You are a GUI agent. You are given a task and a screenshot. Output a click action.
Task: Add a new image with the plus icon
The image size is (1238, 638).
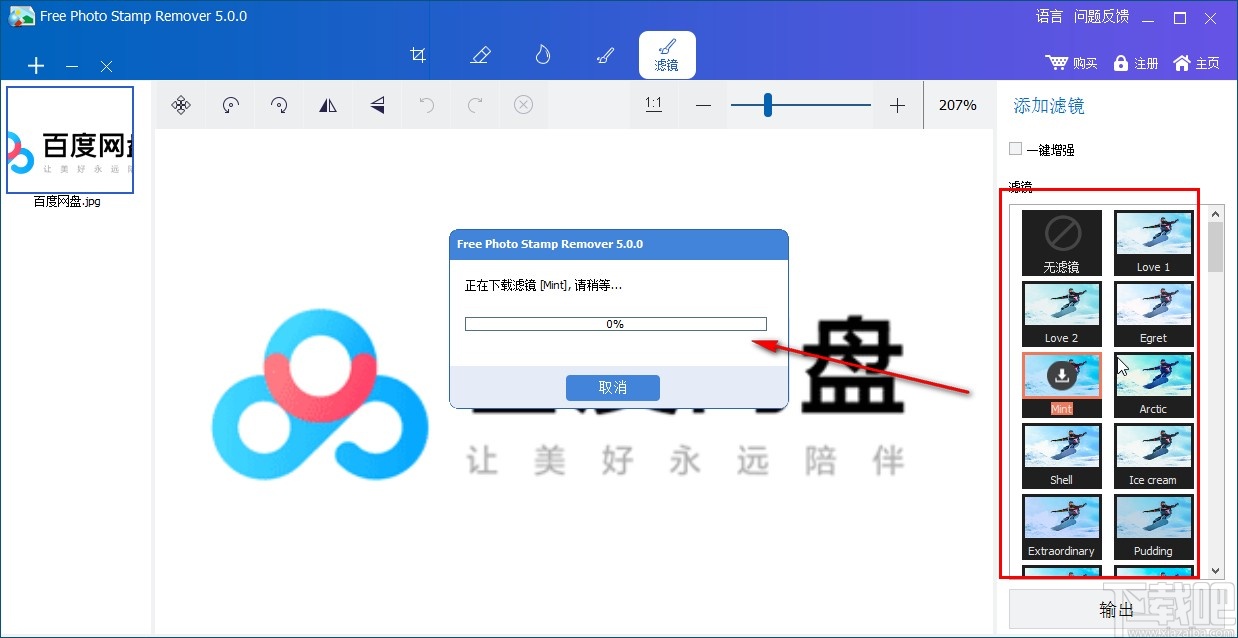pos(36,66)
